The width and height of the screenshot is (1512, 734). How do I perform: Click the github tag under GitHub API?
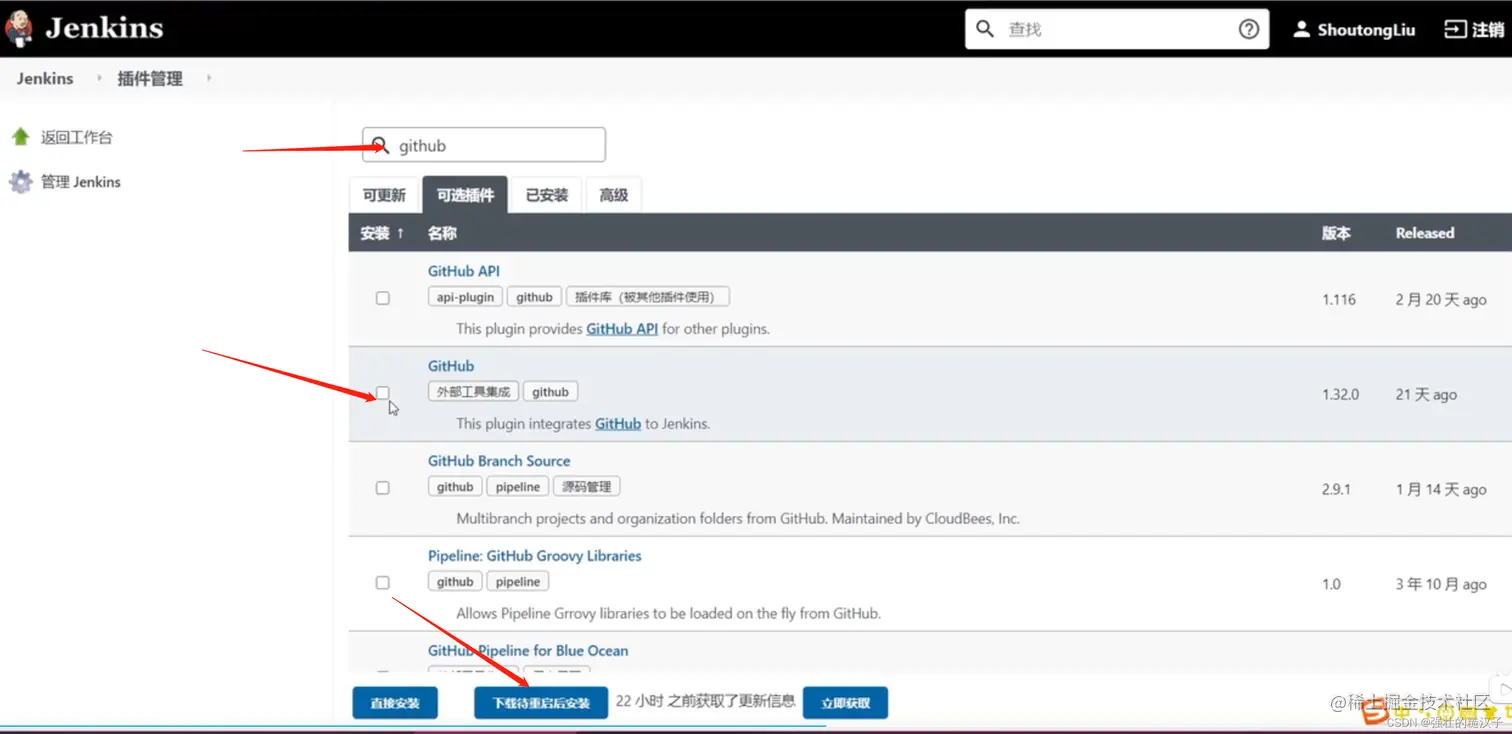[x=534, y=297]
